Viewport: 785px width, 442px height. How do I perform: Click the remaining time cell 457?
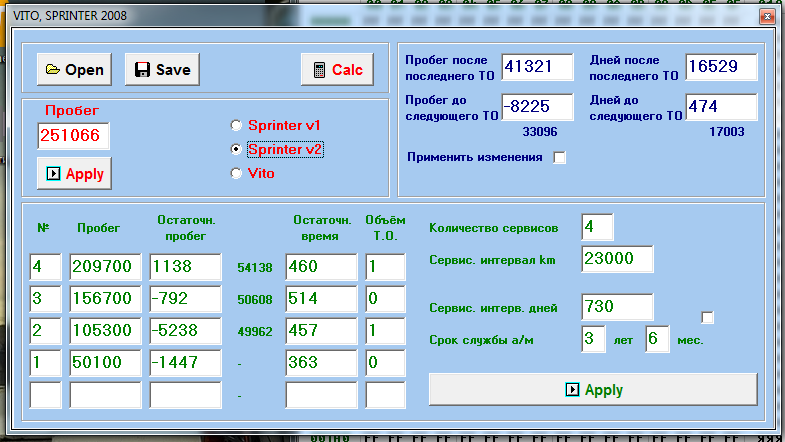pos(321,331)
